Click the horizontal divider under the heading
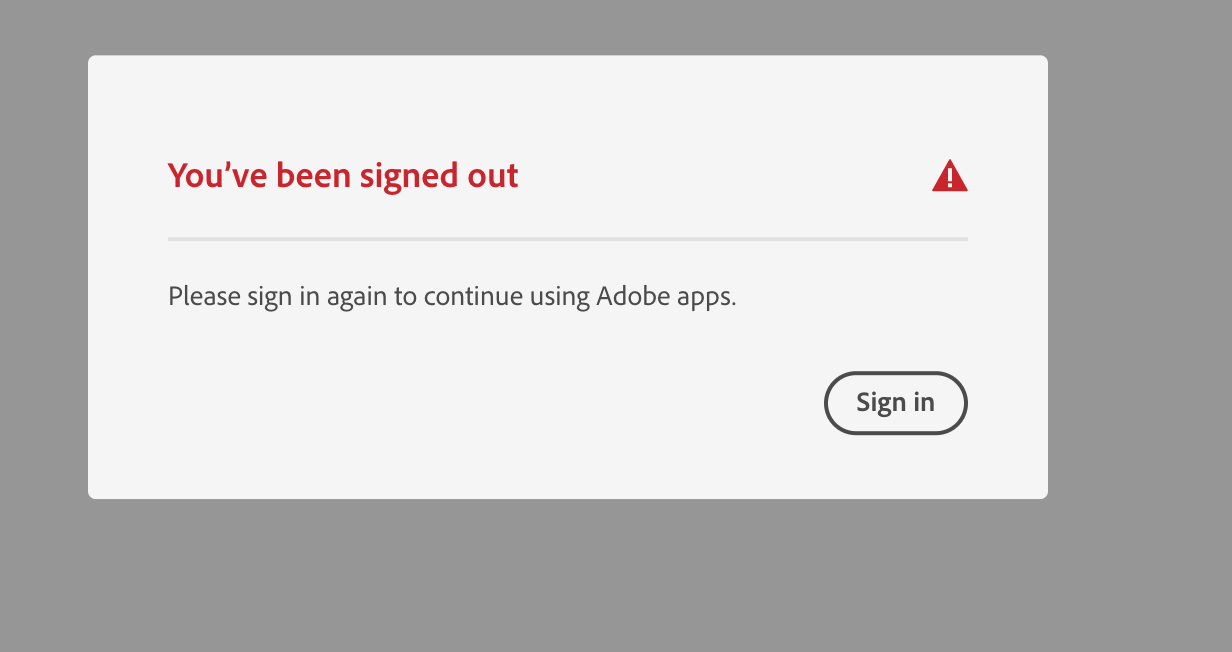This screenshot has height=652, width=1232. point(567,239)
